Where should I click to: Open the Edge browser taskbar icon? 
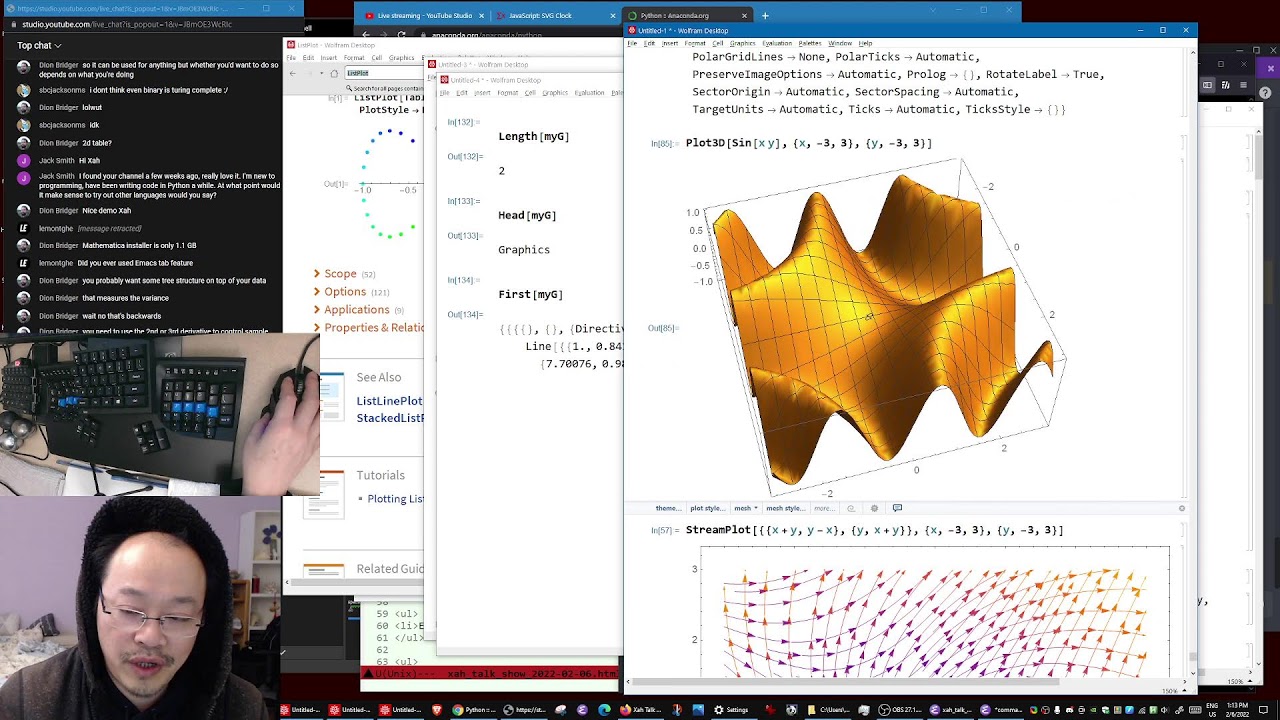click(x=604, y=710)
